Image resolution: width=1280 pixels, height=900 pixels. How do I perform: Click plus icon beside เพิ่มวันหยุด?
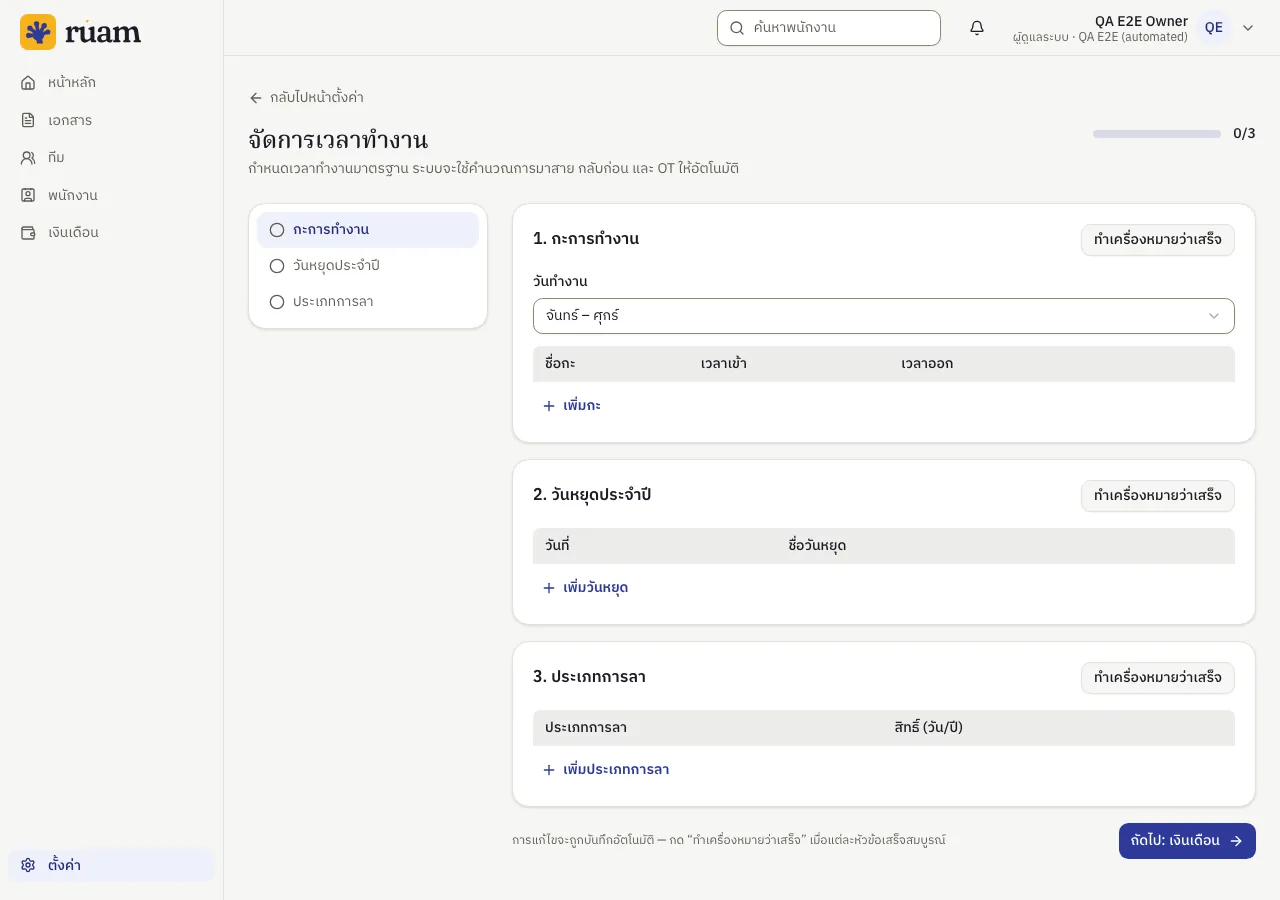click(x=548, y=588)
